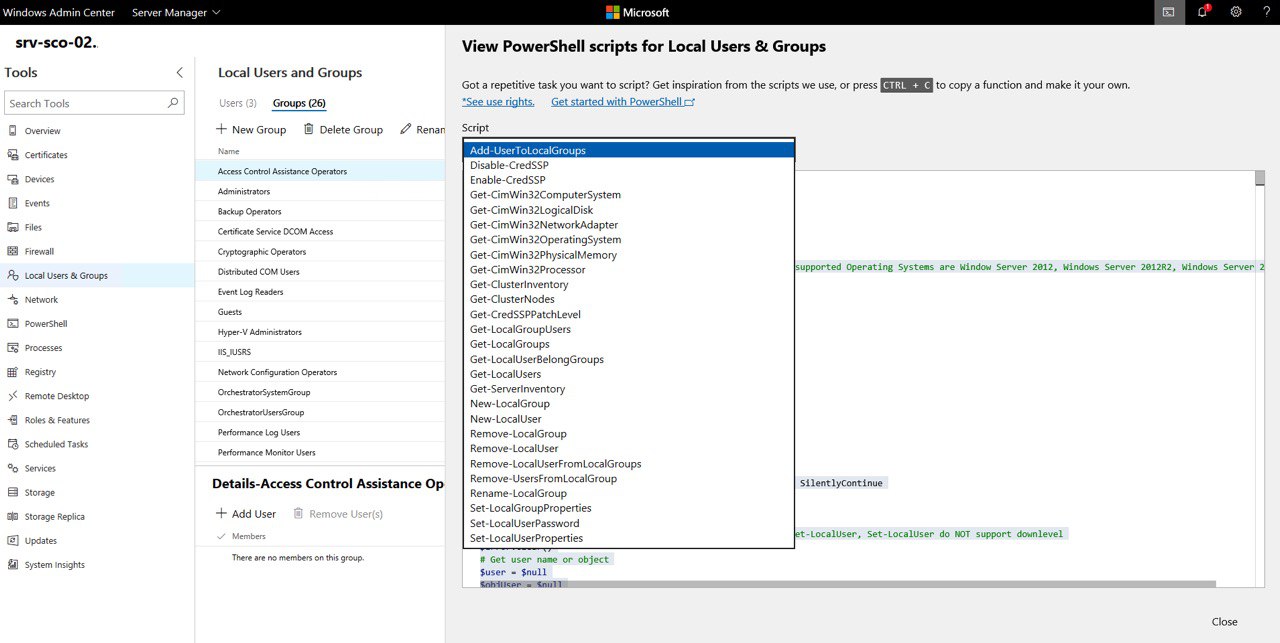Choose New-LocalGroup in script list
The image size is (1280, 643).
(629, 404)
